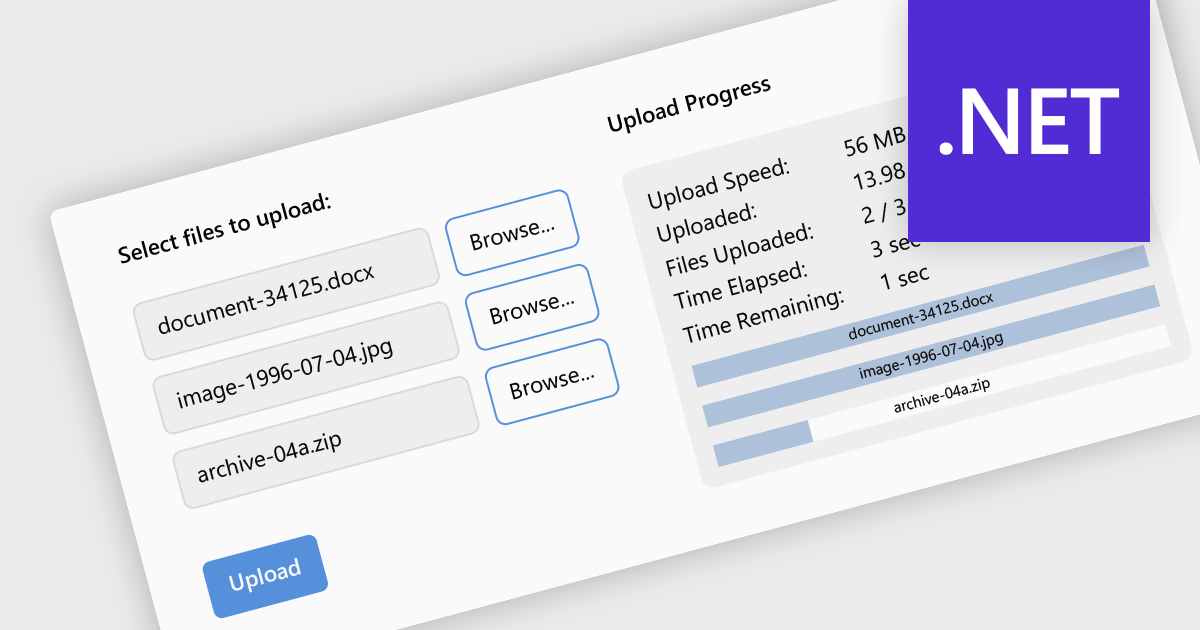Click the 1 sec time remaining value
1200x630 pixels.
(904, 276)
